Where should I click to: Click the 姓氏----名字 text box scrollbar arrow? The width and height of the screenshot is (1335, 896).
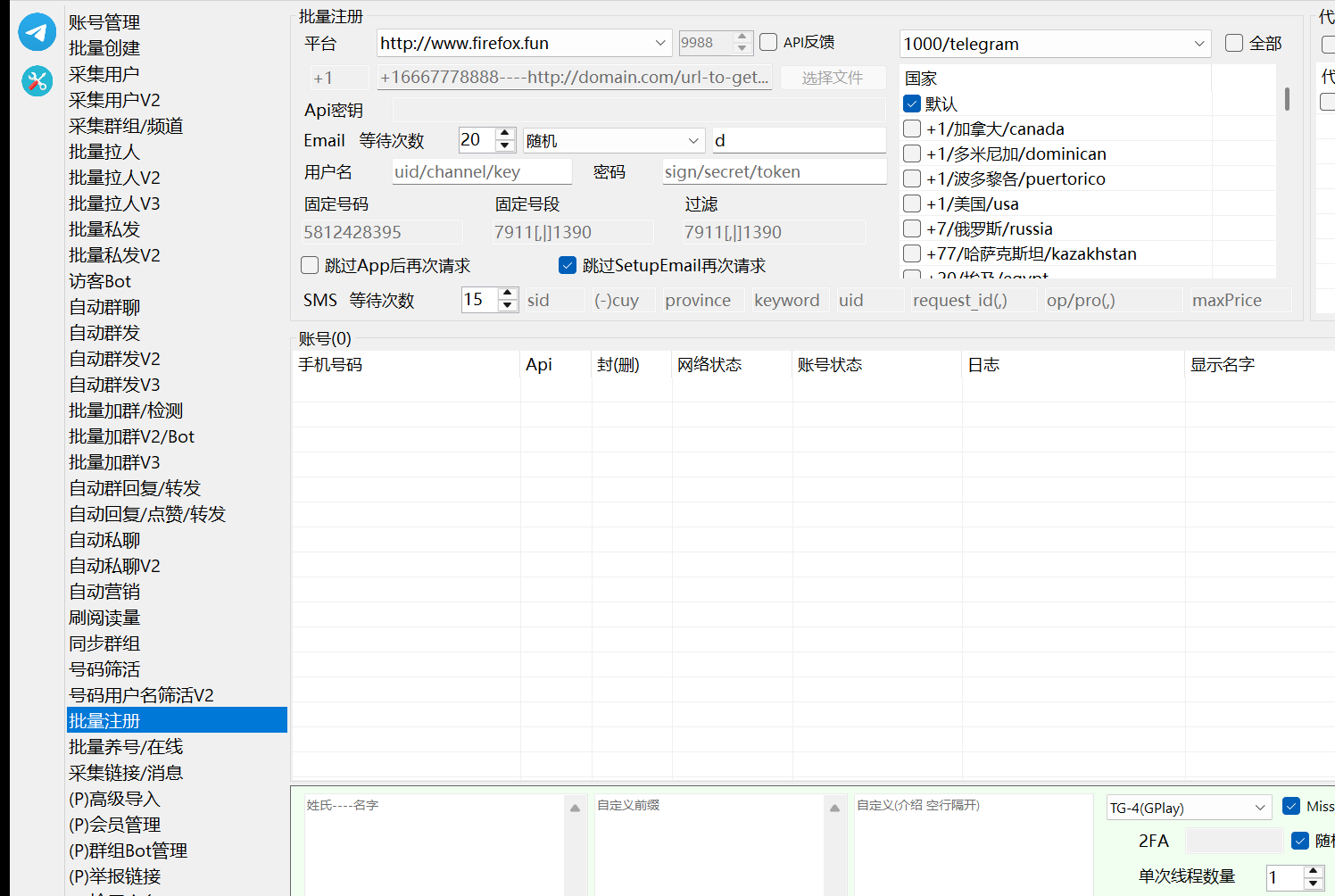[576, 808]
